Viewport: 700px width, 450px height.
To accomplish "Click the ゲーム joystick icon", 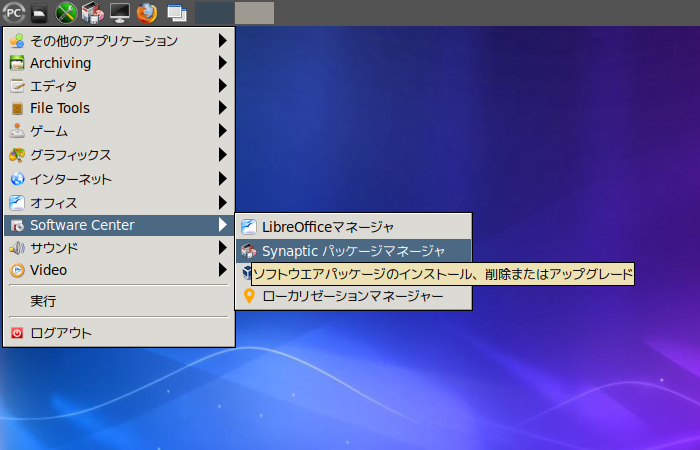I will click(x=17, y=131).
